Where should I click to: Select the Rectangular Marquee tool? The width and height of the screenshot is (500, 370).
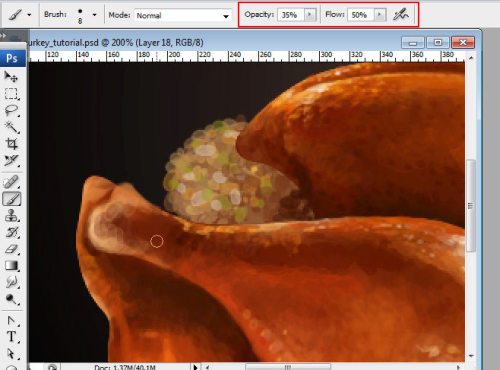click(11, 94)
